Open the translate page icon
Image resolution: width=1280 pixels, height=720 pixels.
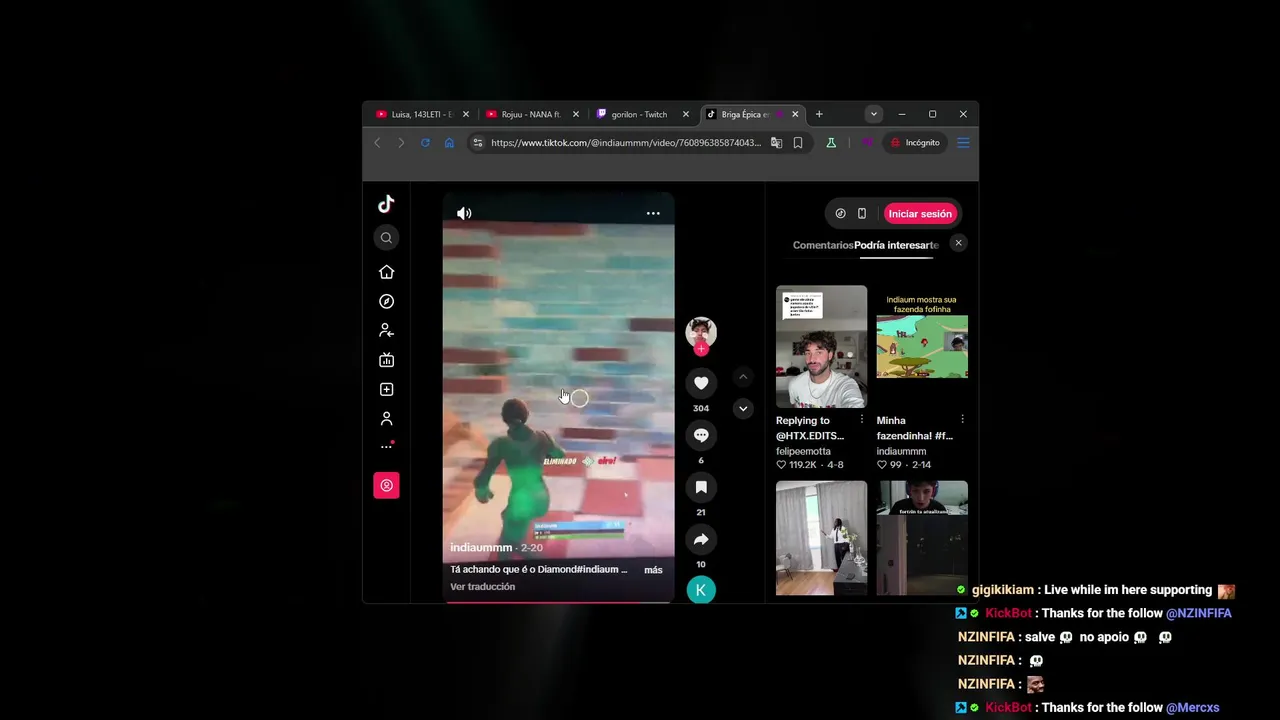pyautogui.click(x=776, y=143)
